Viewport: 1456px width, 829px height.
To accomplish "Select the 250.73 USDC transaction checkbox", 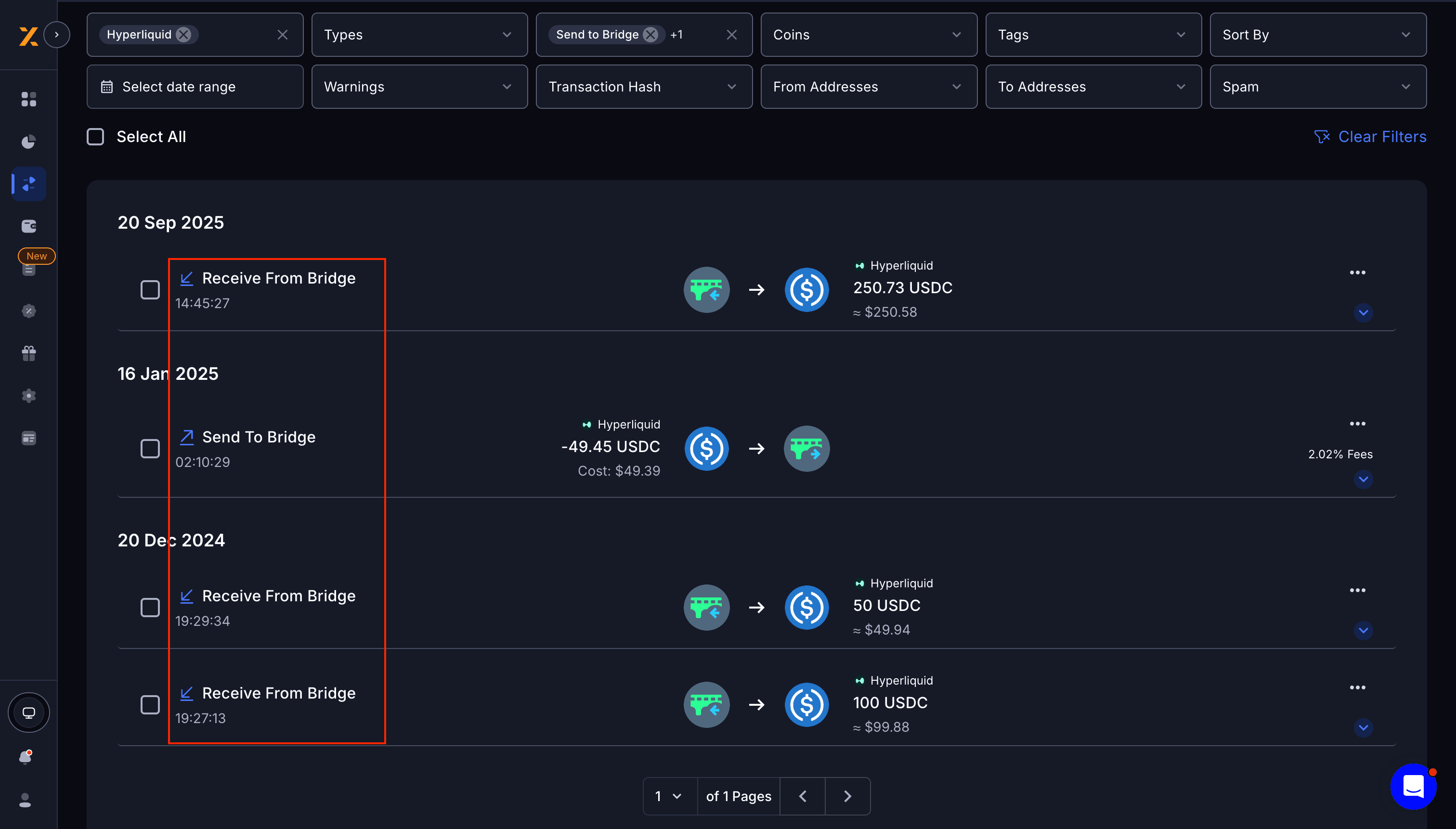I will coord(150,290).
